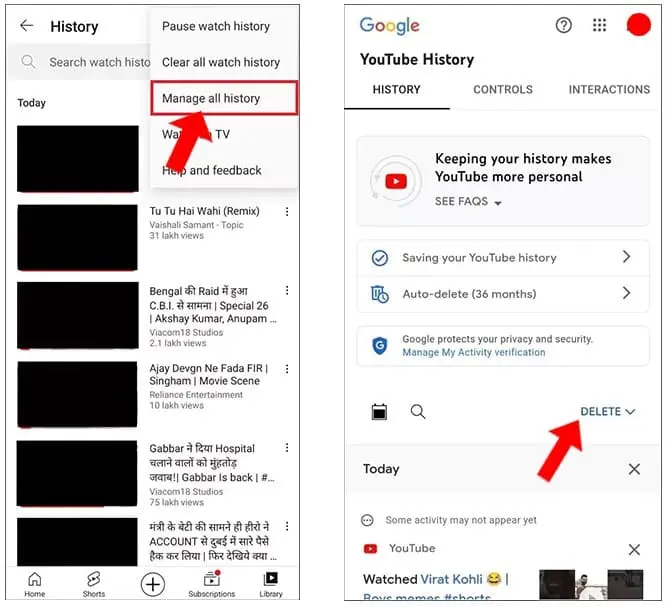Switch to the INTERACTIONS tab

pyautogui.click(x=609, y=90)
